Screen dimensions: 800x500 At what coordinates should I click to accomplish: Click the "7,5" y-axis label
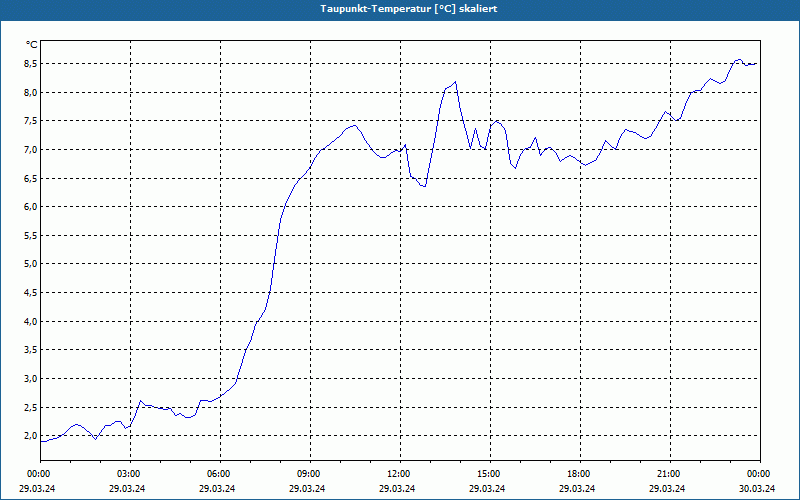click(31, 121)
